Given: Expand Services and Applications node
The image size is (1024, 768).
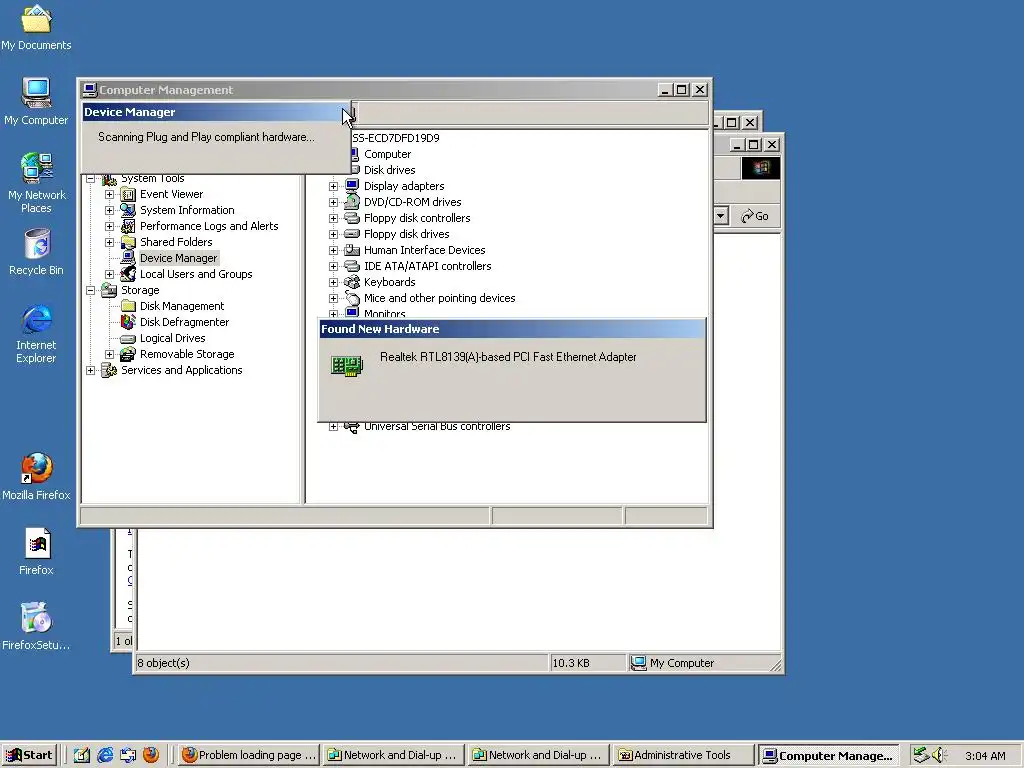Looking at the screenshot, I should 90,370.
